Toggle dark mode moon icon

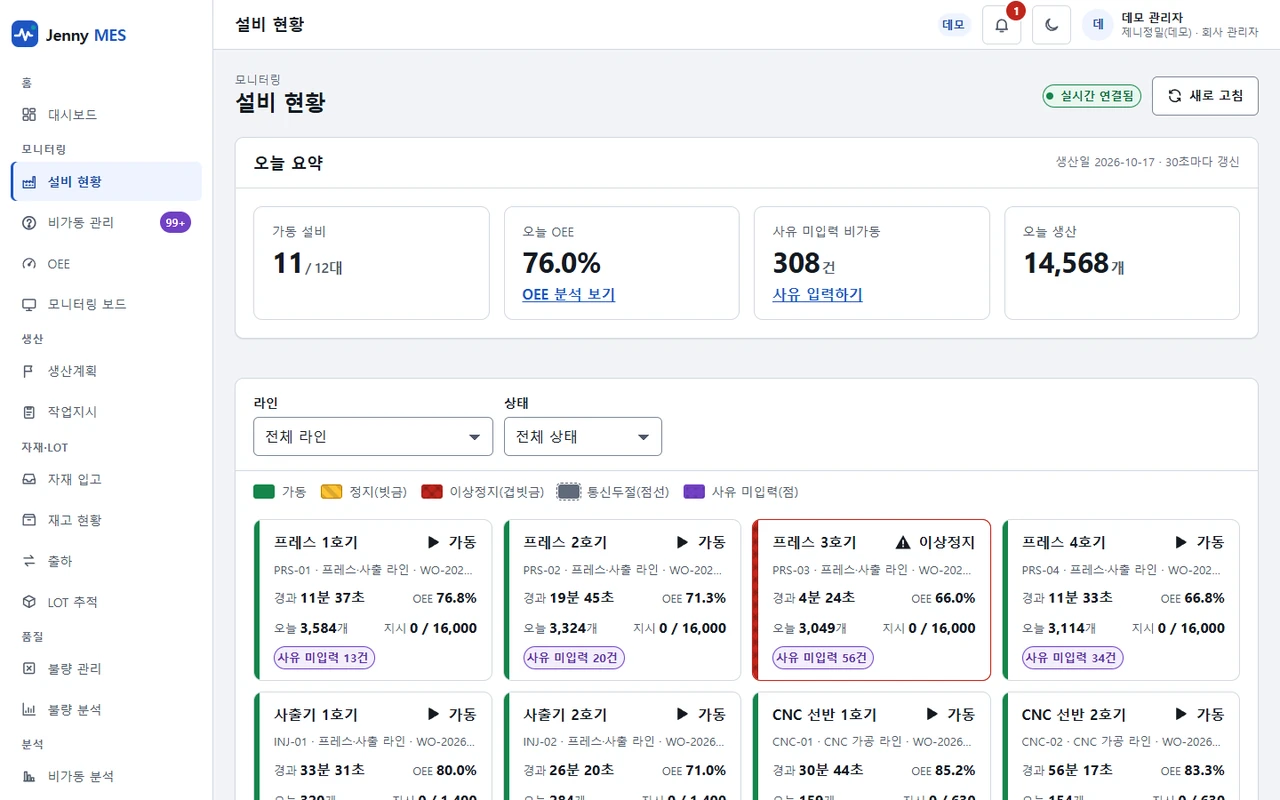pos(1052,25)
